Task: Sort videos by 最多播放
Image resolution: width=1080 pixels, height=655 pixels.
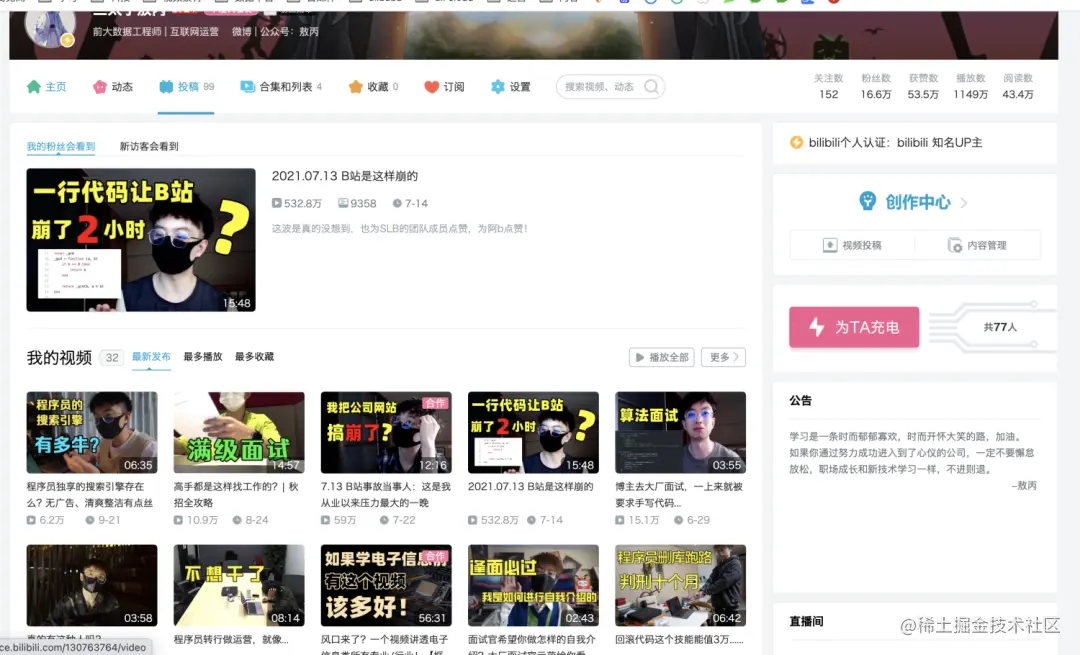Action: pos(202,357)
